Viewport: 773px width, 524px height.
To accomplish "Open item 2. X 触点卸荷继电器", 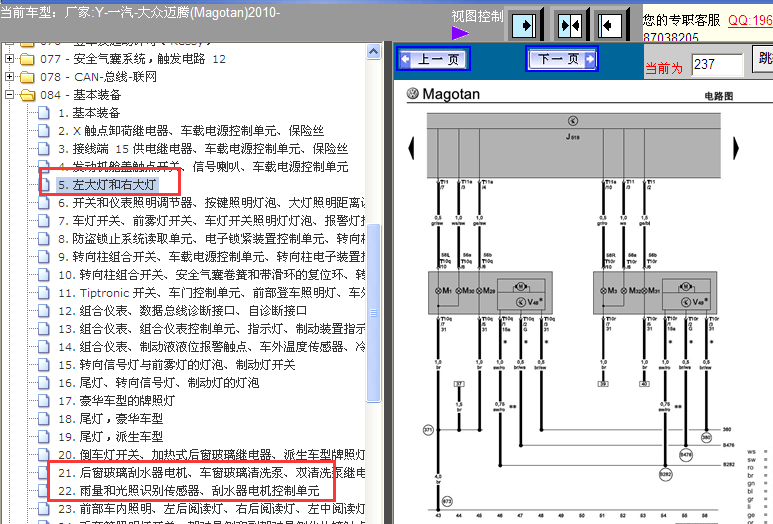I will point(191,131).
